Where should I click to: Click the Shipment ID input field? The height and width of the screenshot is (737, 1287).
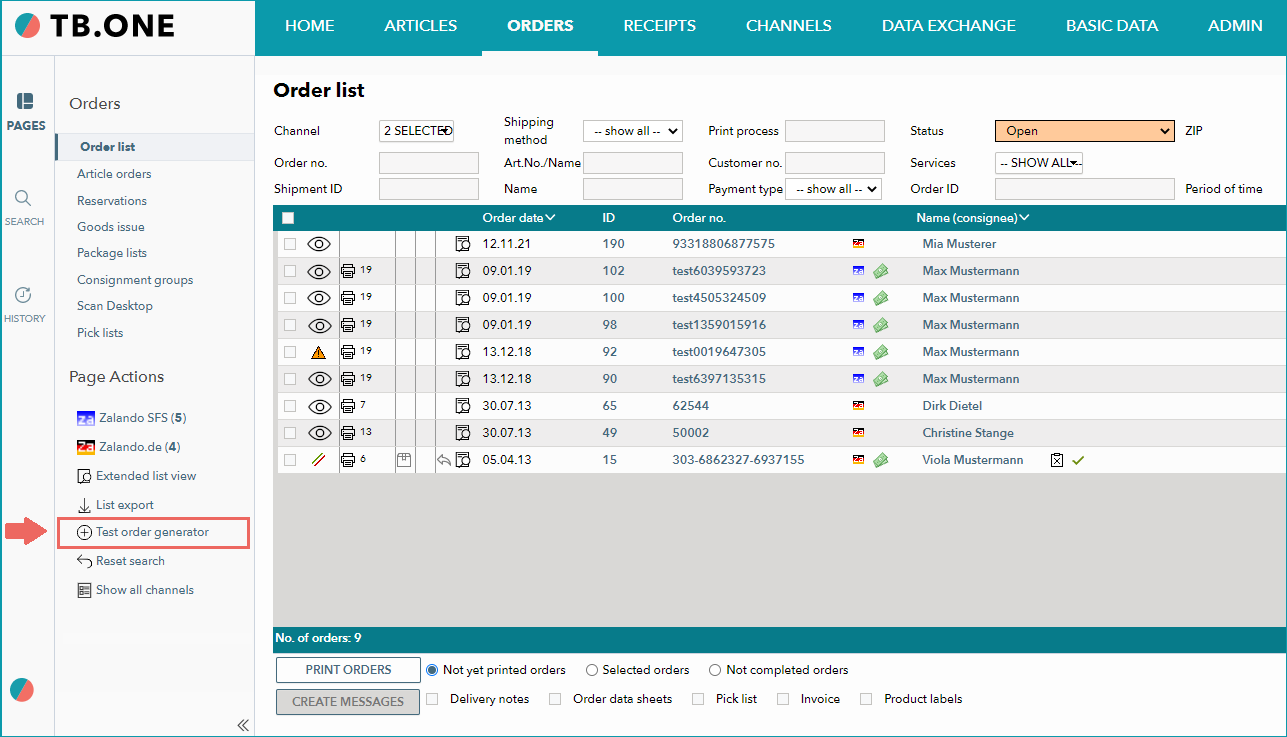click(429, 189)
